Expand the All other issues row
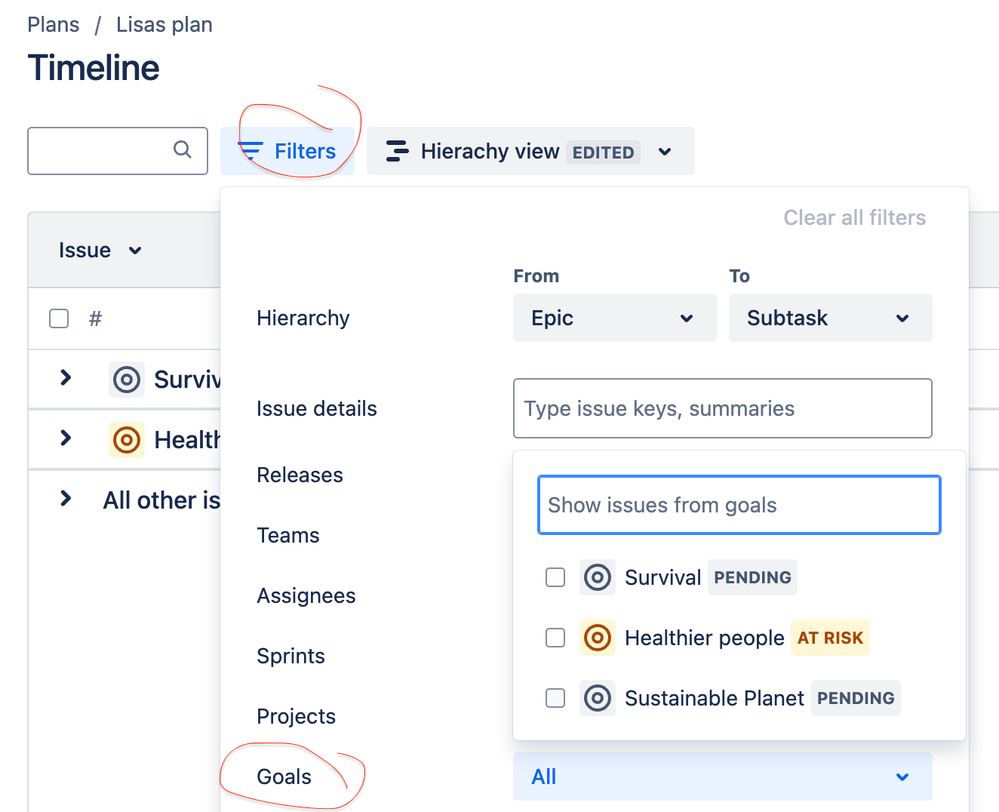 (65, 498)
